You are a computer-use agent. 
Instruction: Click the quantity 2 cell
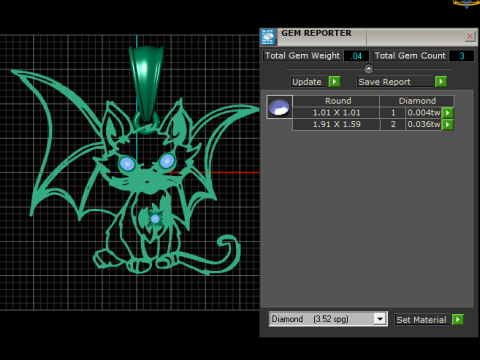point(393,124)
